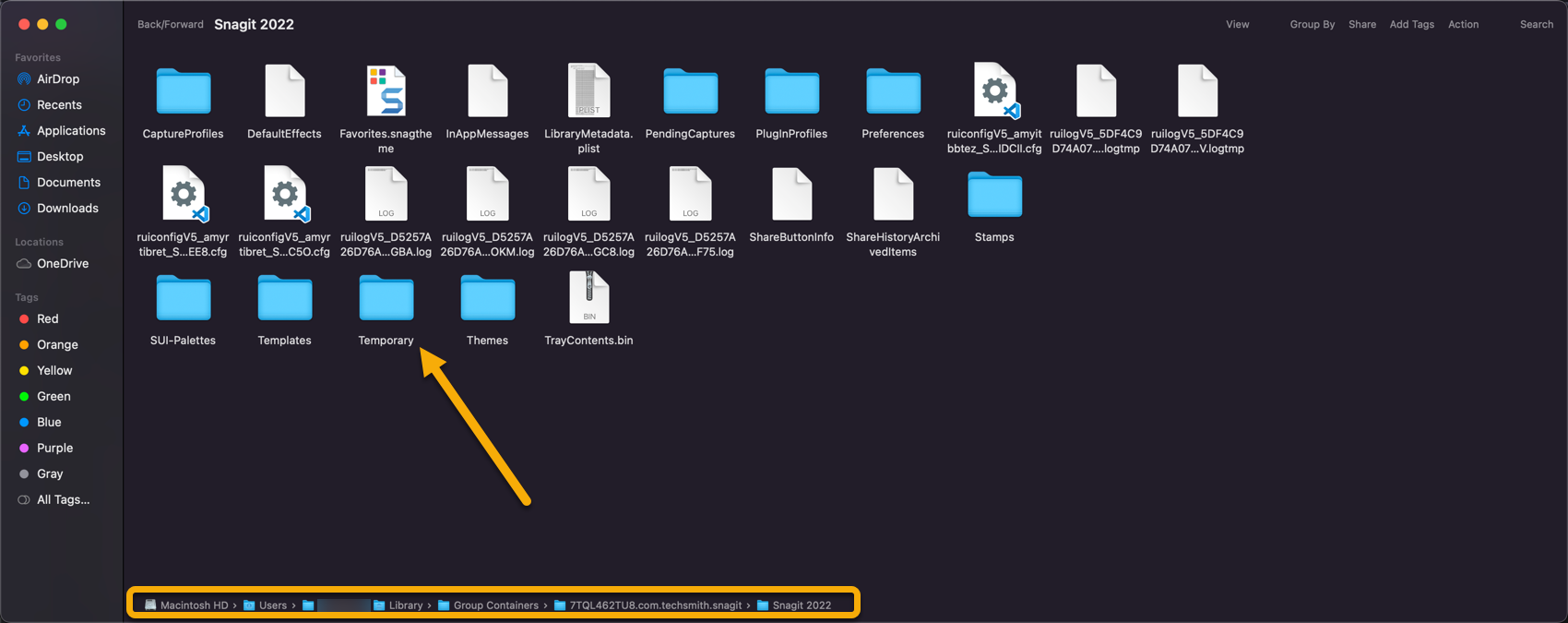Open the Themes folder
This screenshot has height=623, width=1568.
tap(488, 299)
